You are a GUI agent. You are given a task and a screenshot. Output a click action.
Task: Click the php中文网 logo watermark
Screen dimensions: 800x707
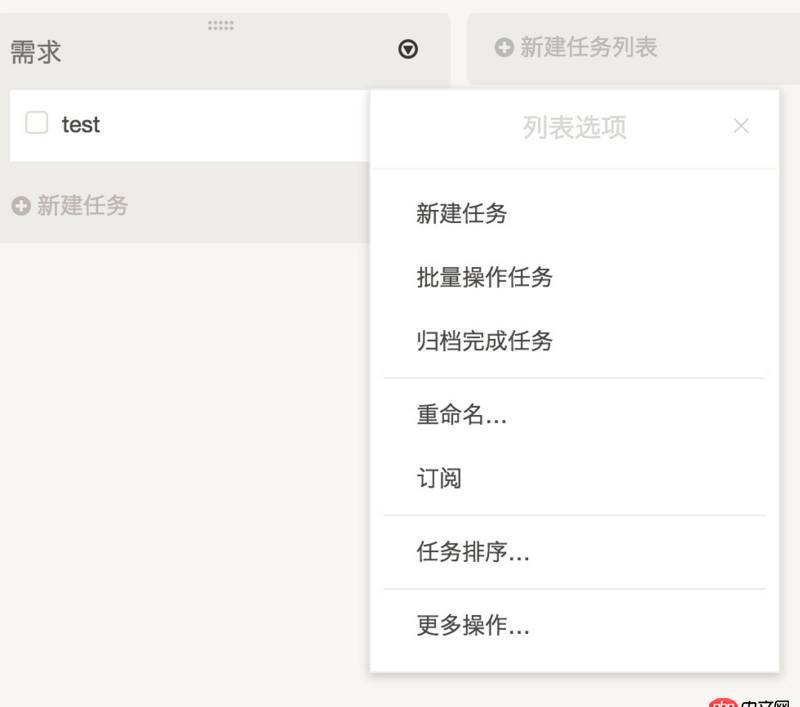(753, 700)
